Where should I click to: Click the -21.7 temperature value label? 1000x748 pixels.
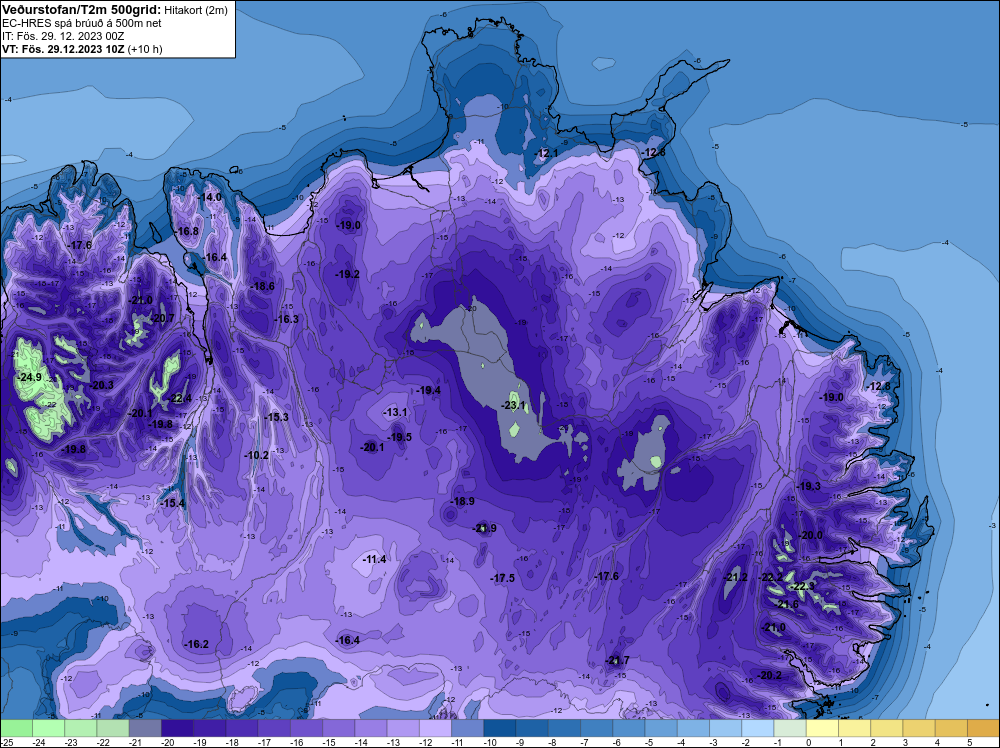(617, 660)
